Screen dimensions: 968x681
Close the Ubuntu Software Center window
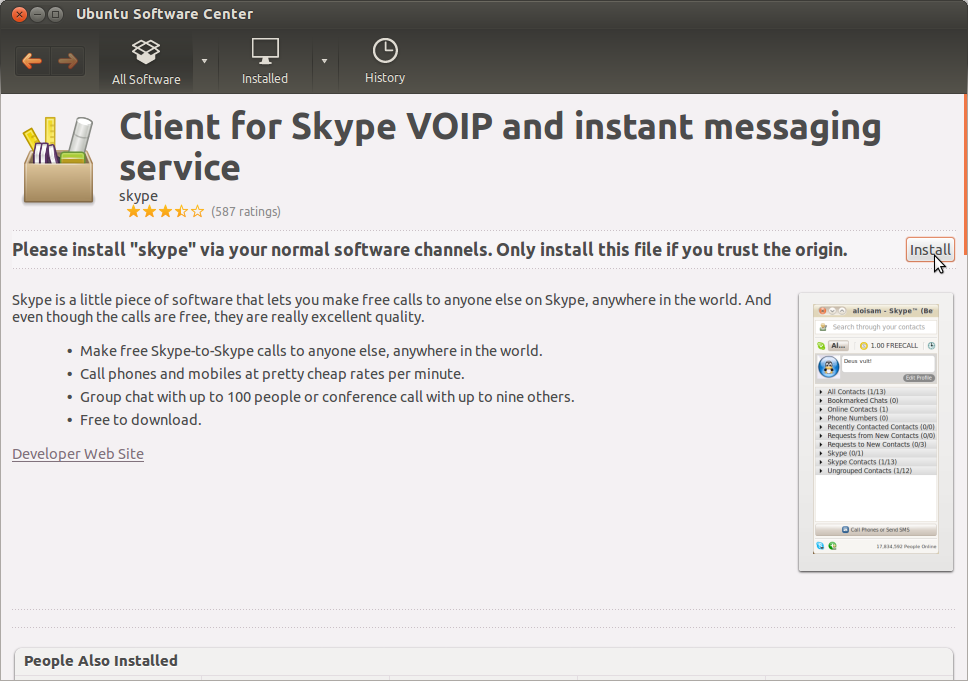pyautogui.click(x=19, y=14)
